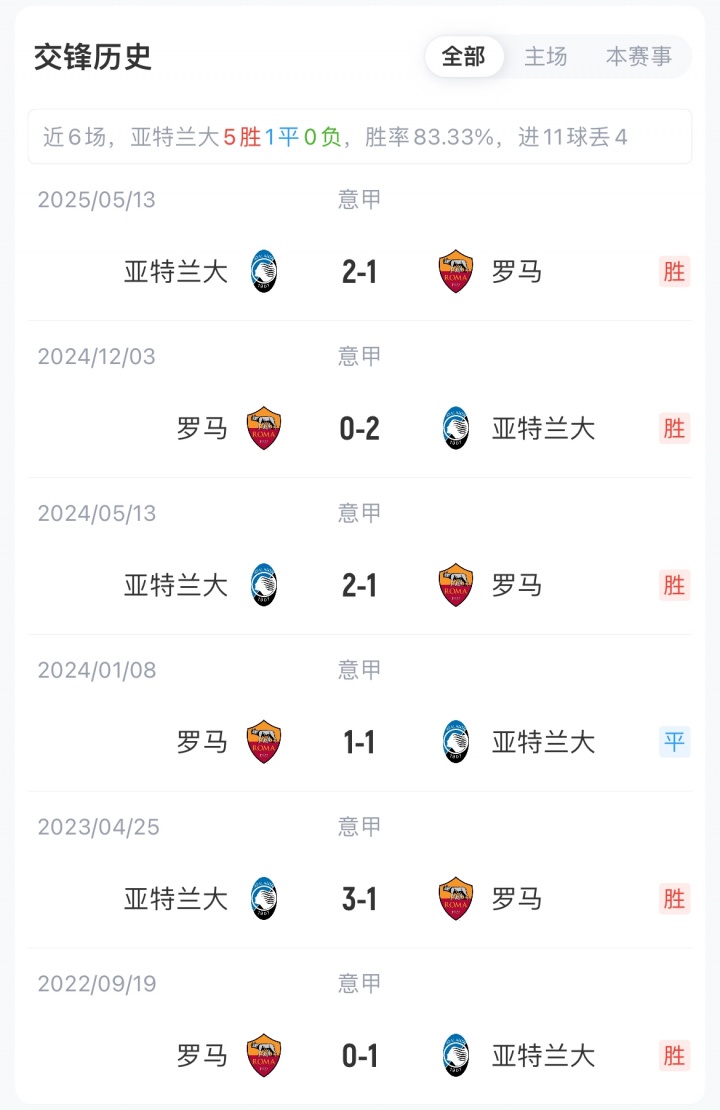The width and height of the screenshot is (720, 1110).
Task: Tap Atalanta crest in 2022/09/19 match
Action: tap(456, 1056)
